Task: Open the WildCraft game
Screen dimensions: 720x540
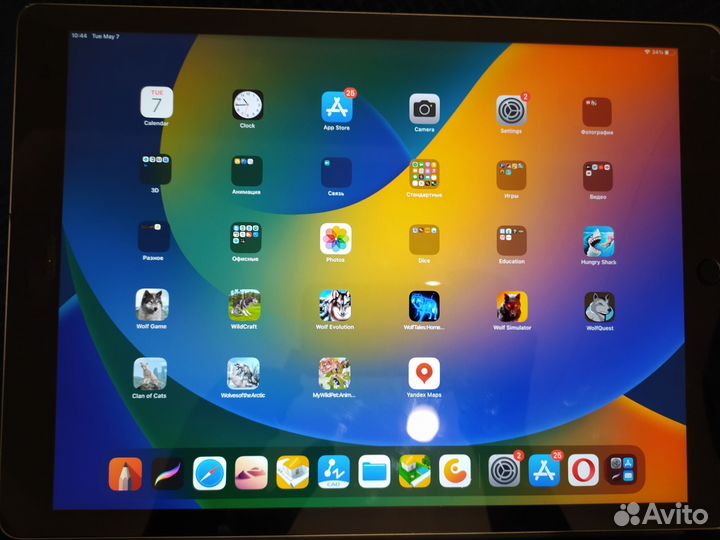Action: tap(245, 305)
